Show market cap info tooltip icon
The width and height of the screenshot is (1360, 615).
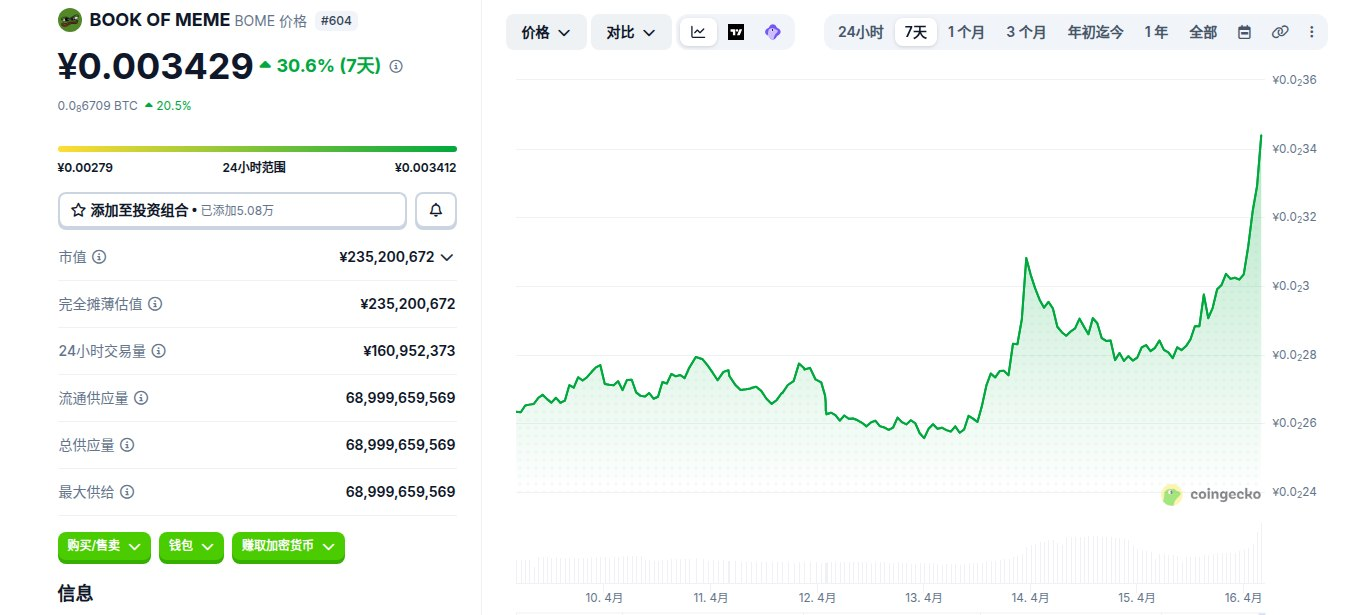[99, 257]
